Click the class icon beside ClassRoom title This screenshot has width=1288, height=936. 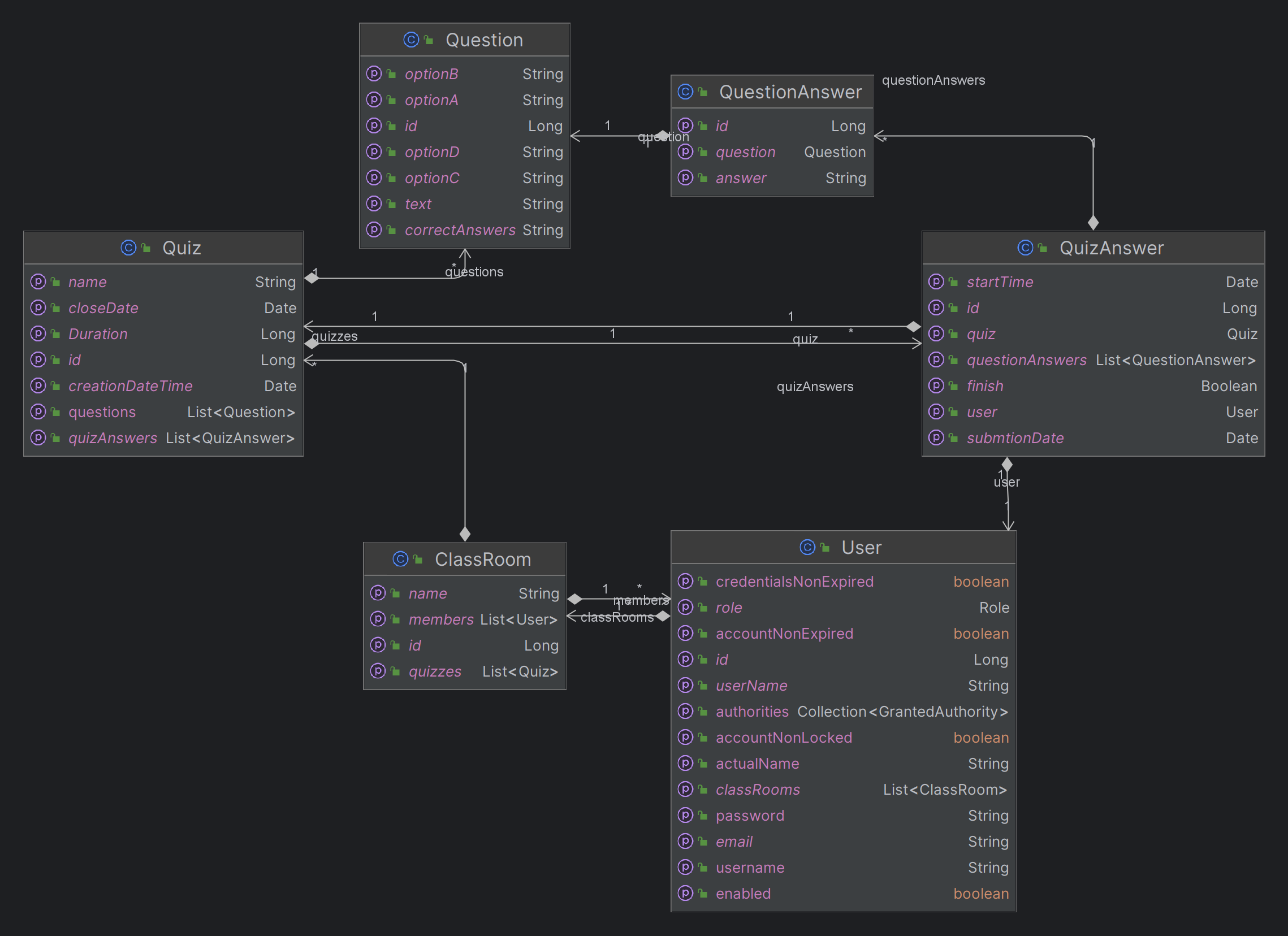click(x=400, y=559)
